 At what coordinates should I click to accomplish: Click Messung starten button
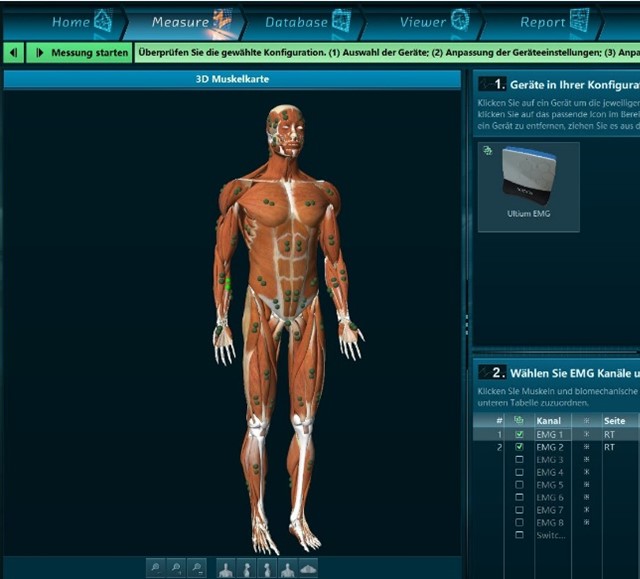pyautogui.click(x=79, y=53)
